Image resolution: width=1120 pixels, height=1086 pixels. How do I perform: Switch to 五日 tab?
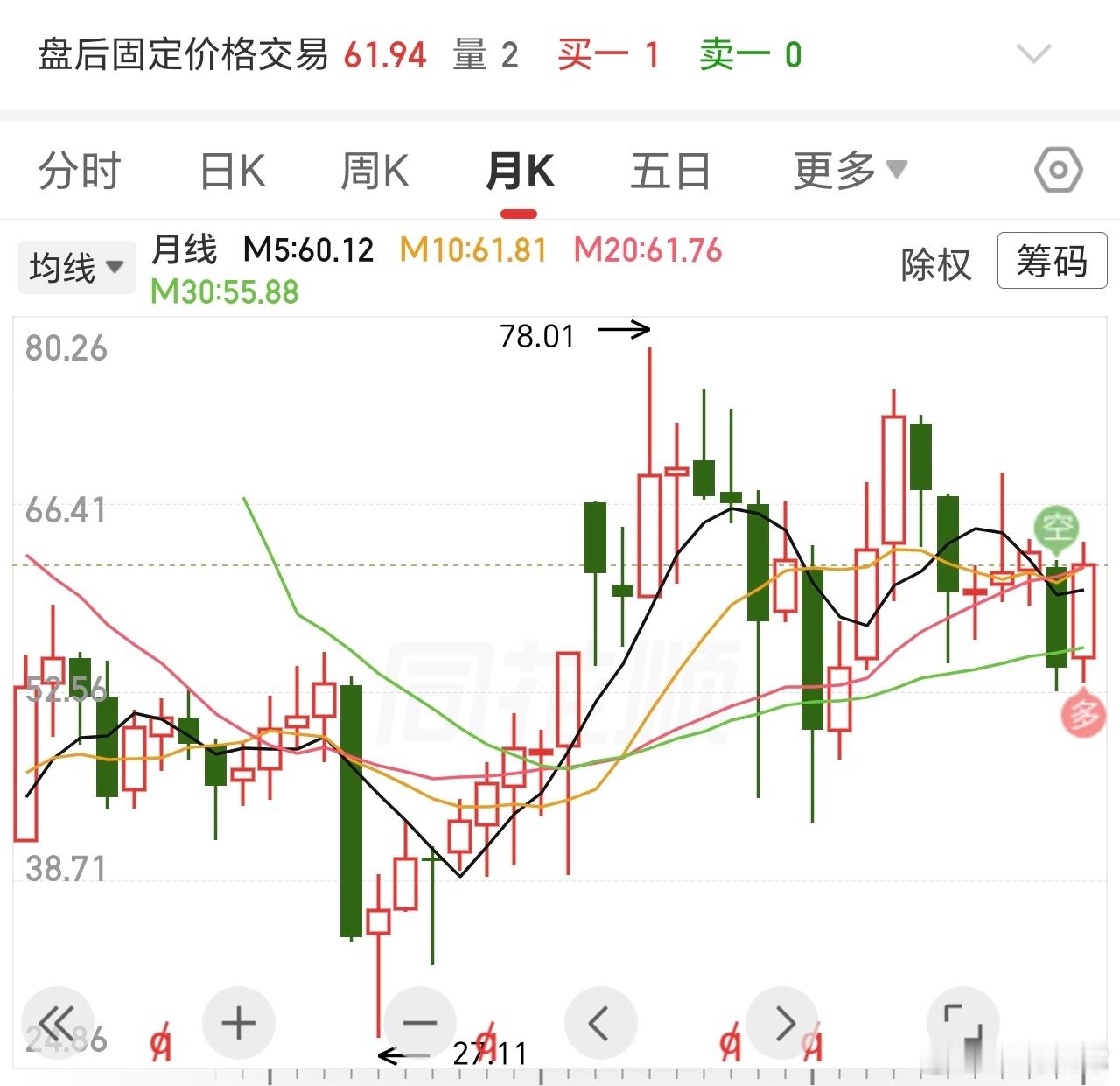[x=670, y=170]
